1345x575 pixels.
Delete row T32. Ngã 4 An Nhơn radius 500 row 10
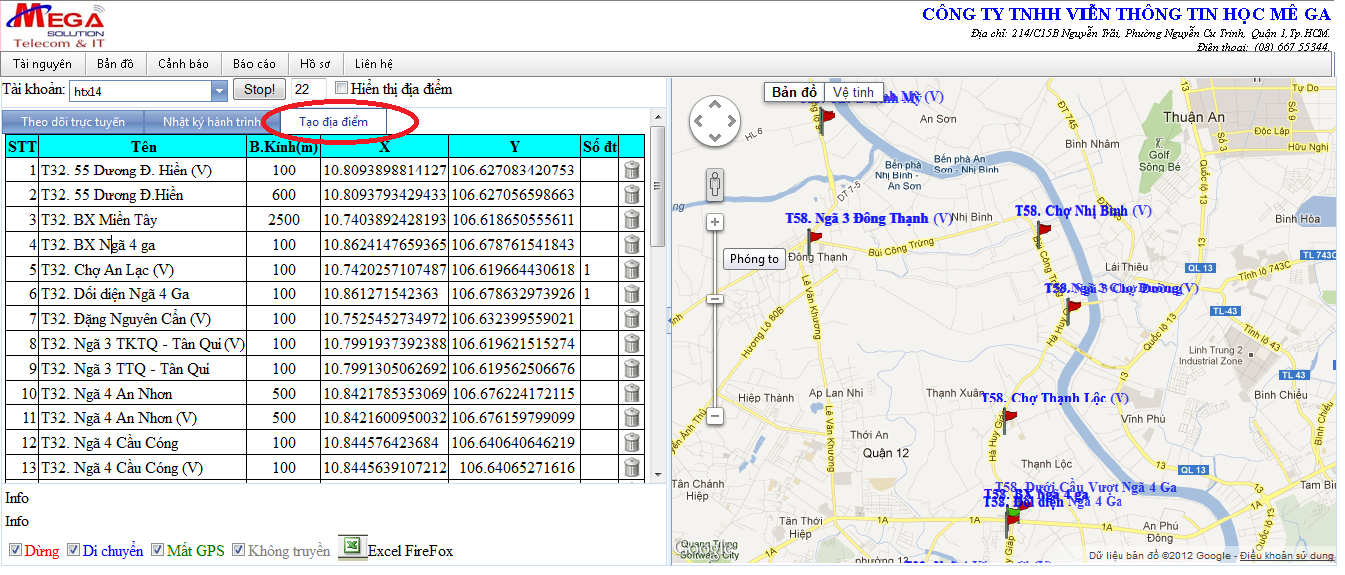pos(632,394)
